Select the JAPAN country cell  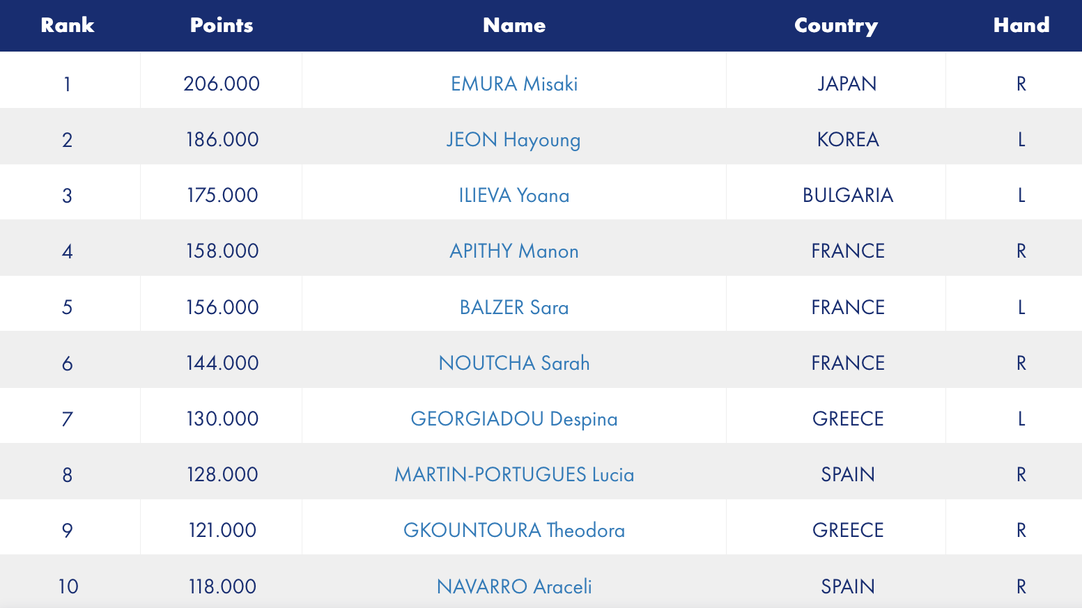pos(847,84)
